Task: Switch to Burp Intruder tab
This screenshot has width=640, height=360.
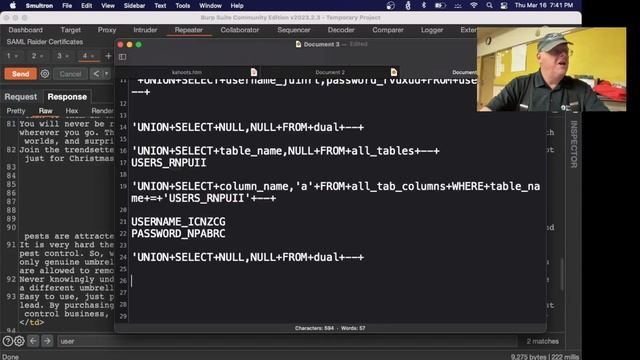Action: click(x=145, y=30)
